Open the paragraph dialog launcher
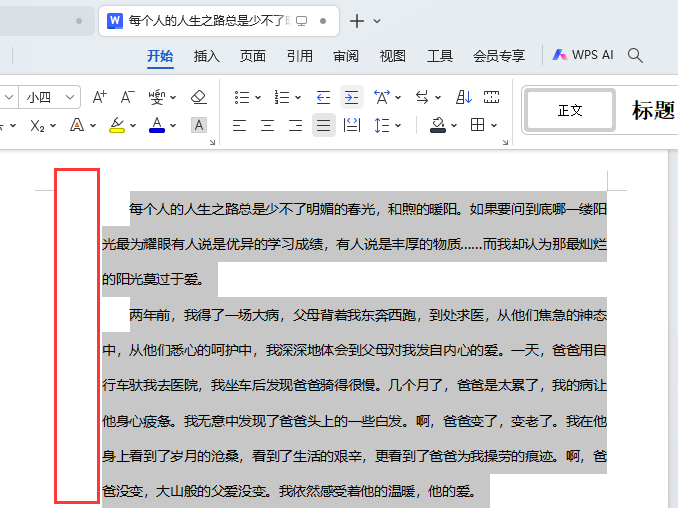The height and width of the screenshot is (508, 678). [505, 142]
